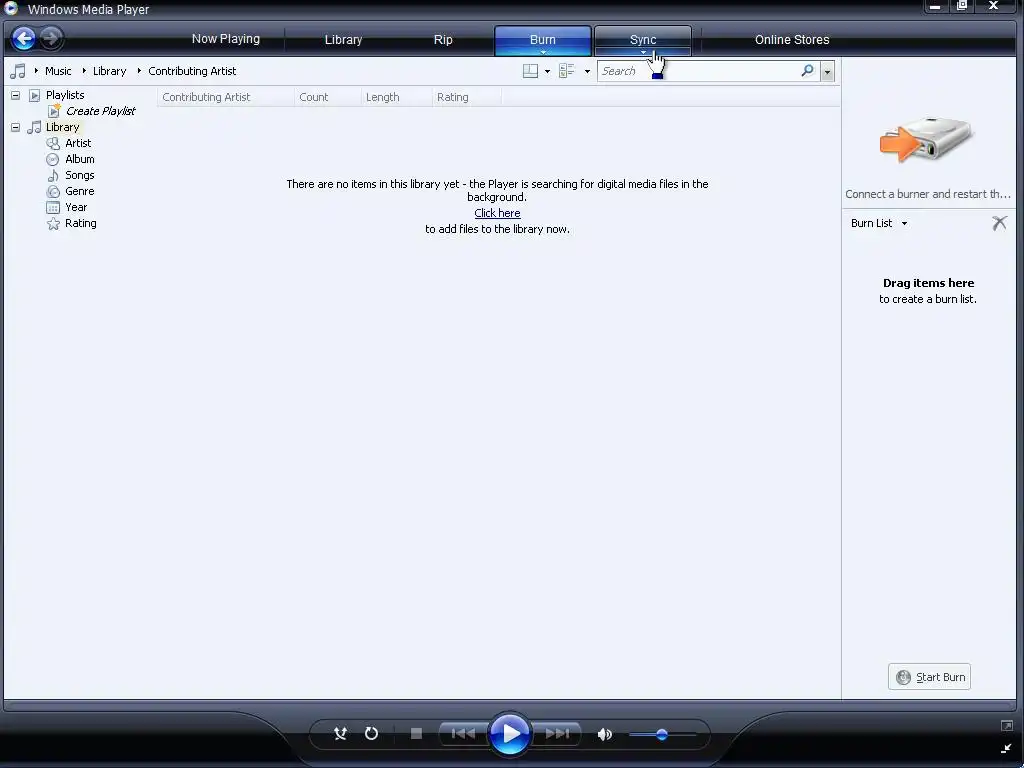Stop playback with the Stop button
This screenshot has width=1024, height=768.
pos(416,733)
